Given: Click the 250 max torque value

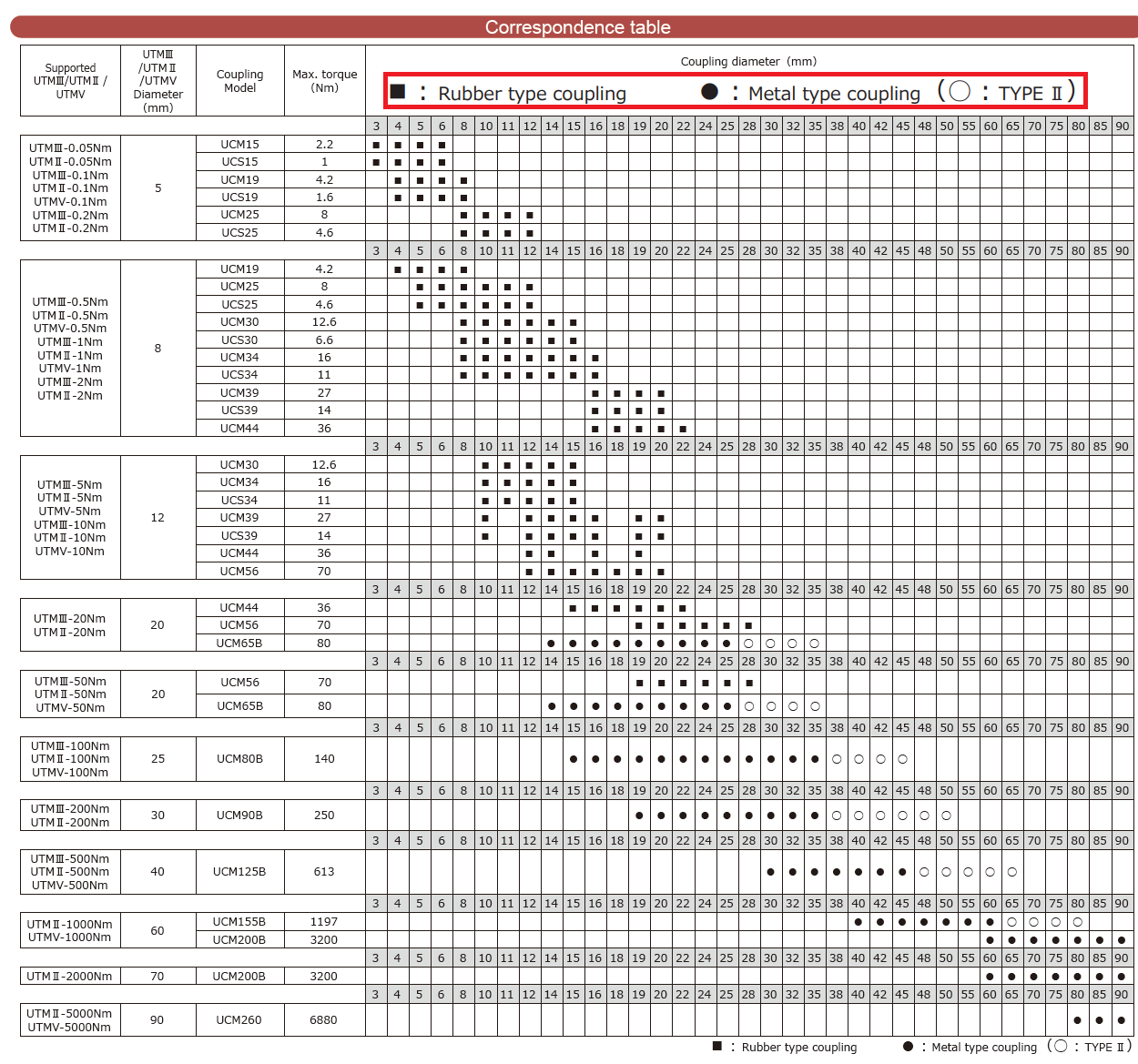Looking at the screenshot, I should (324, 816).
